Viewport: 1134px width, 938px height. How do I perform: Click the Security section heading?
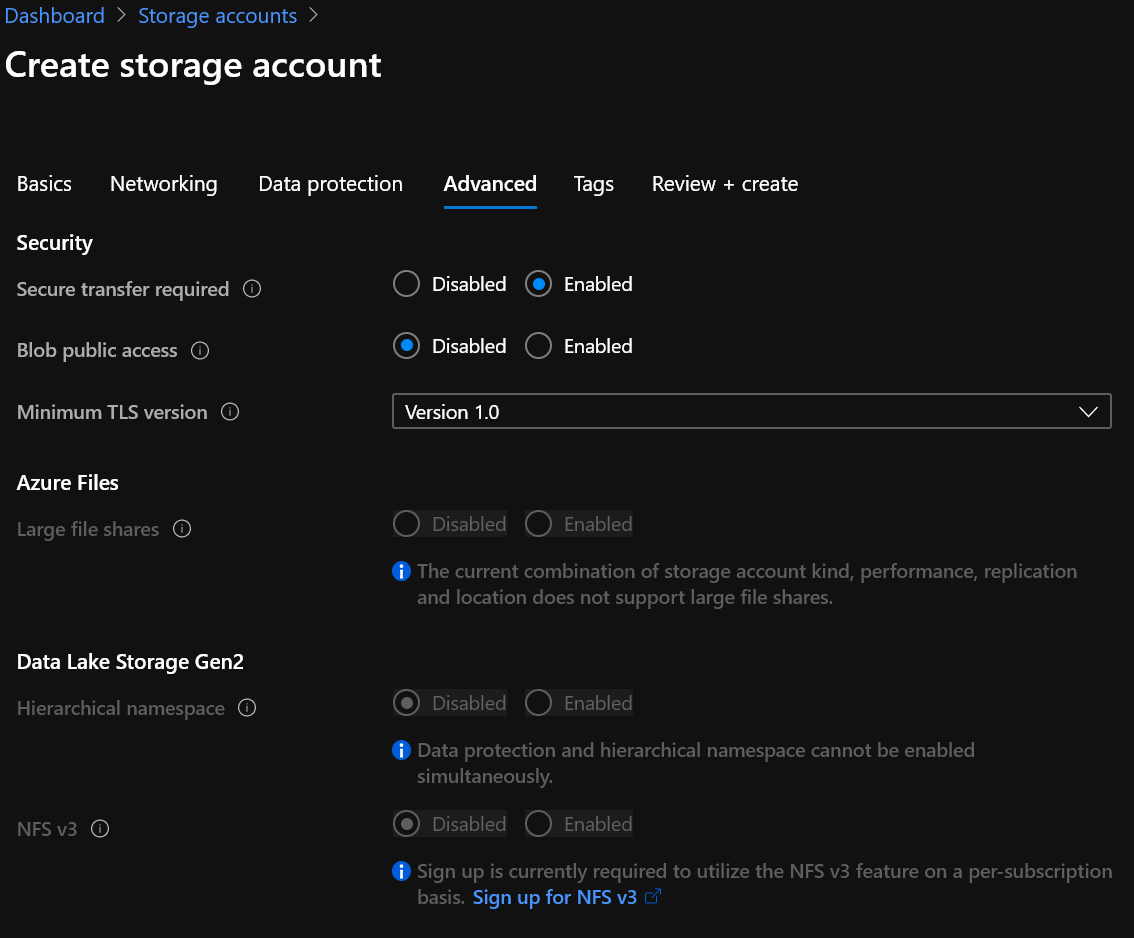pyautogui.click(x=54, y=243)
